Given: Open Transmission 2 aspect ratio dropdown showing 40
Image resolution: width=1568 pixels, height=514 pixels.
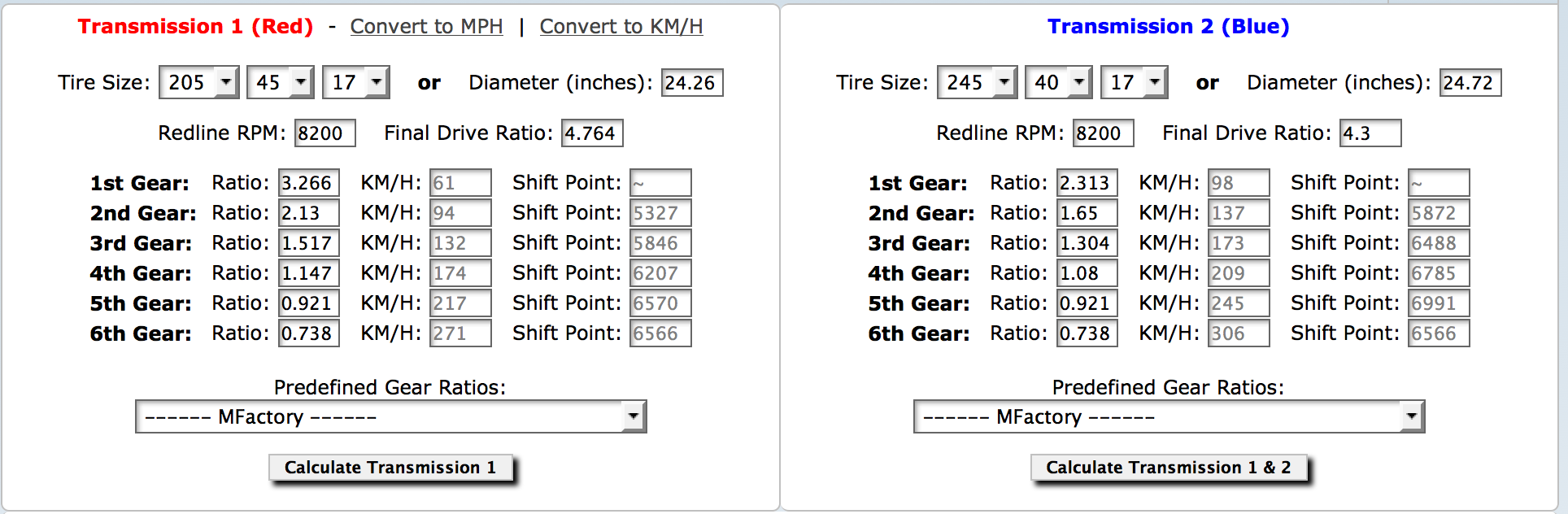Looking at the screenshot, I should (x=1059, y=82).
